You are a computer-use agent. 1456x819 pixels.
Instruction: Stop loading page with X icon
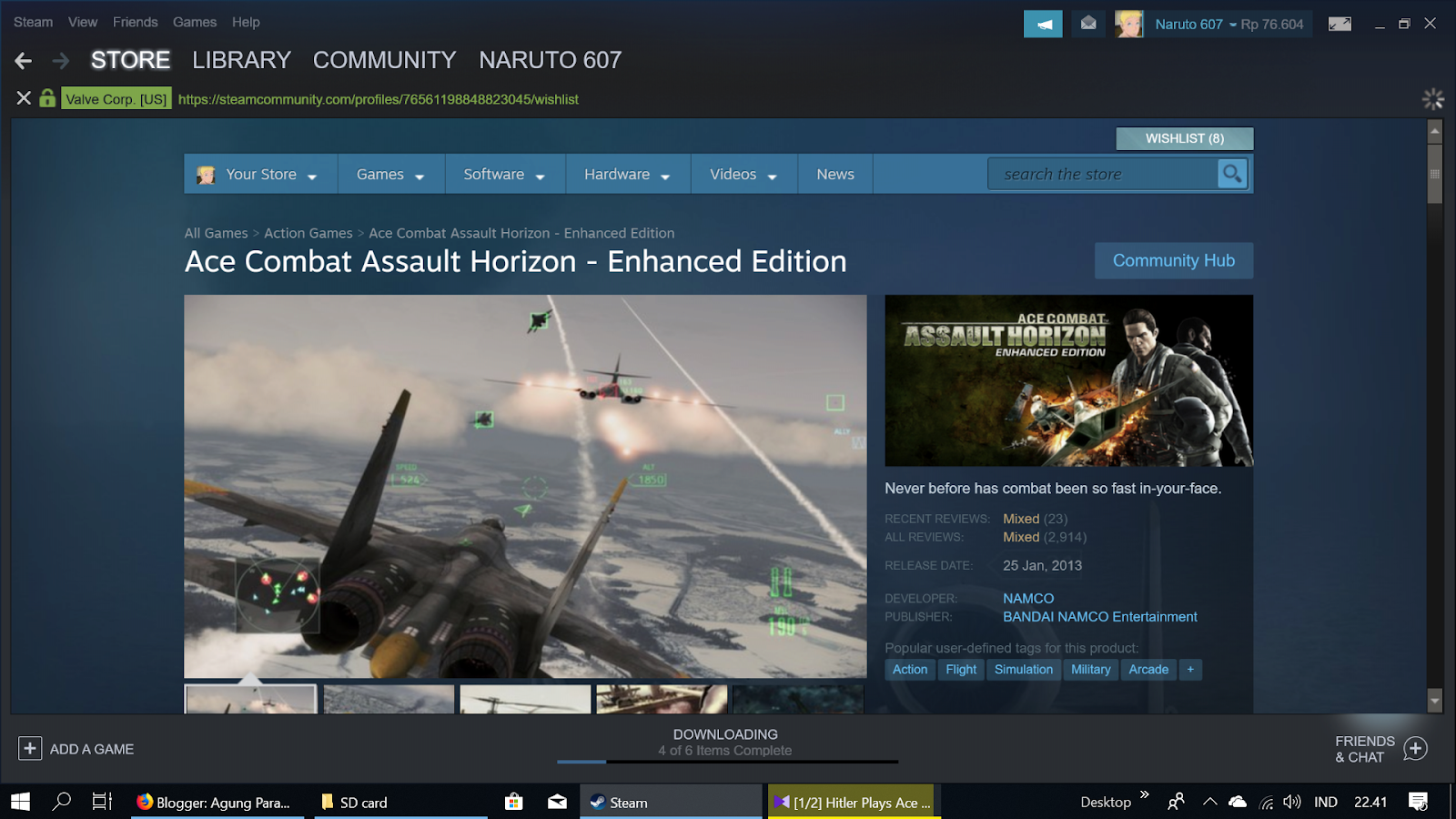pyautogui.click(x=24, y=98)
